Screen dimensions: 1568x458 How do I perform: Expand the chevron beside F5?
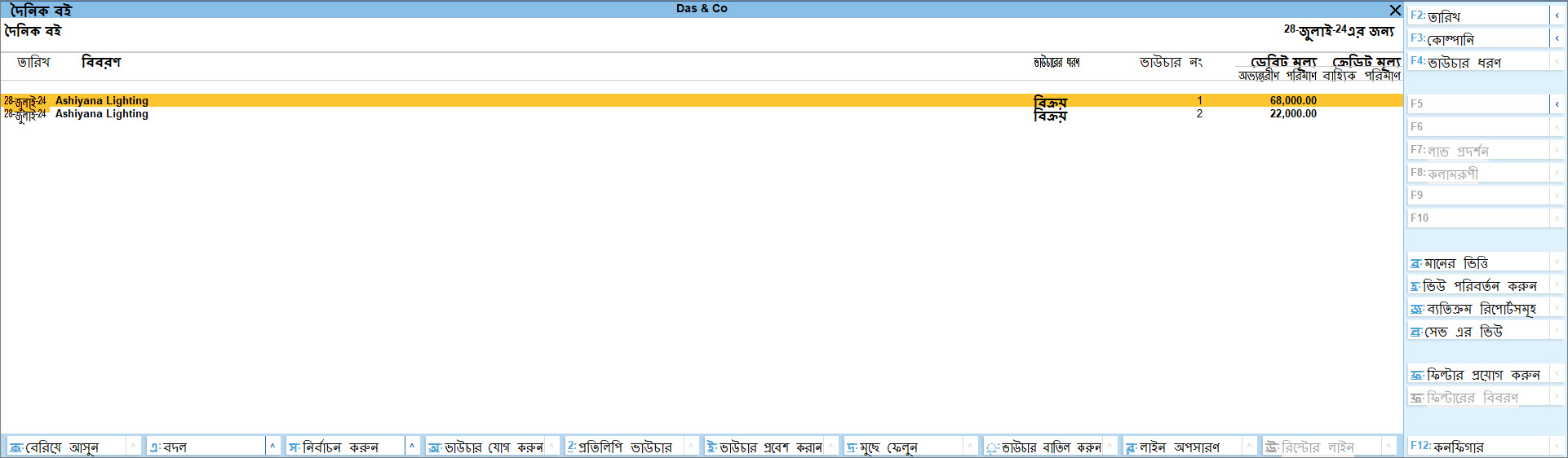tap(1557, 103)
